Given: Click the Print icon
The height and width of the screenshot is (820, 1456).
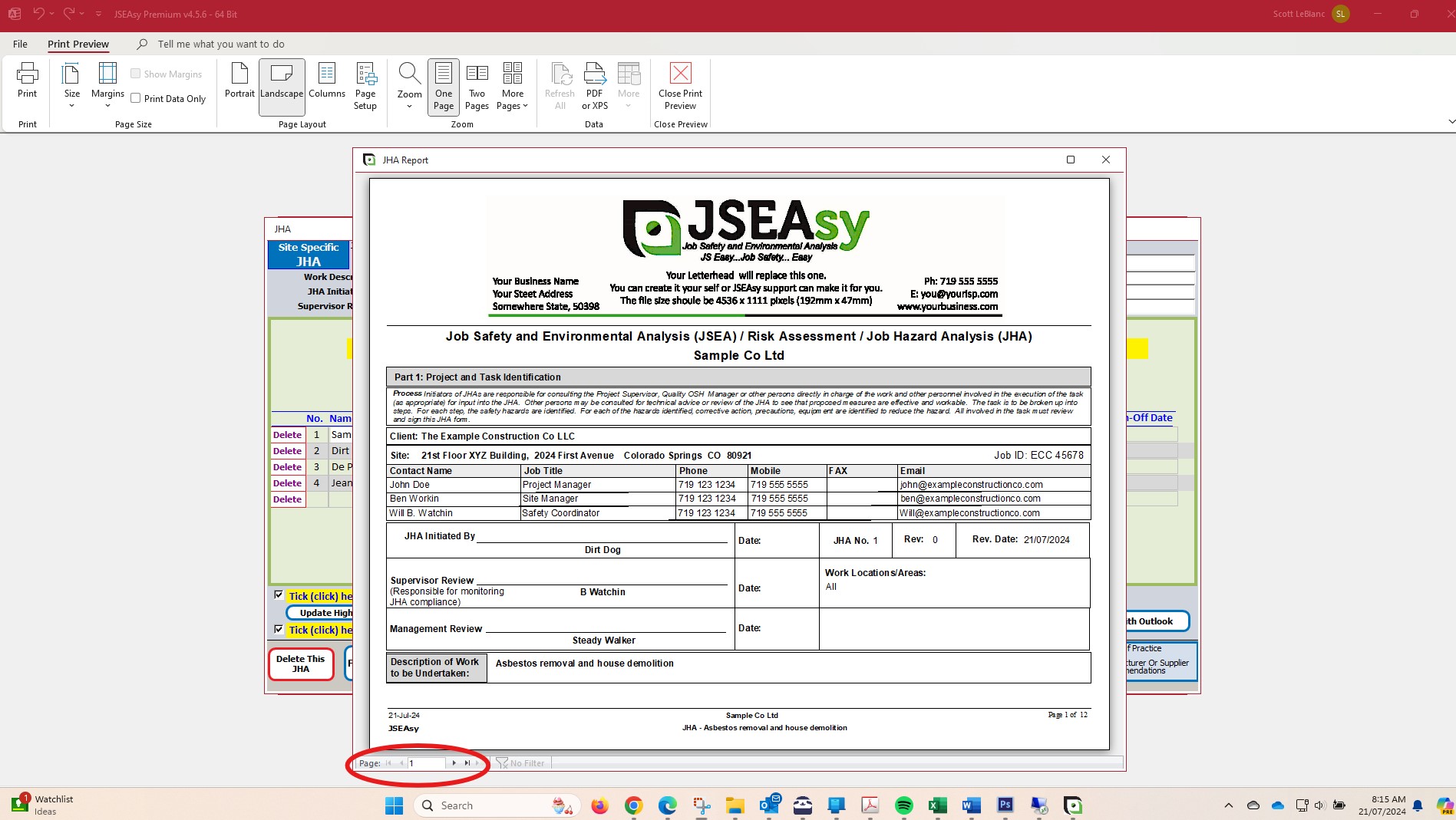Looking at the screenshot, I should coord(27,81).
